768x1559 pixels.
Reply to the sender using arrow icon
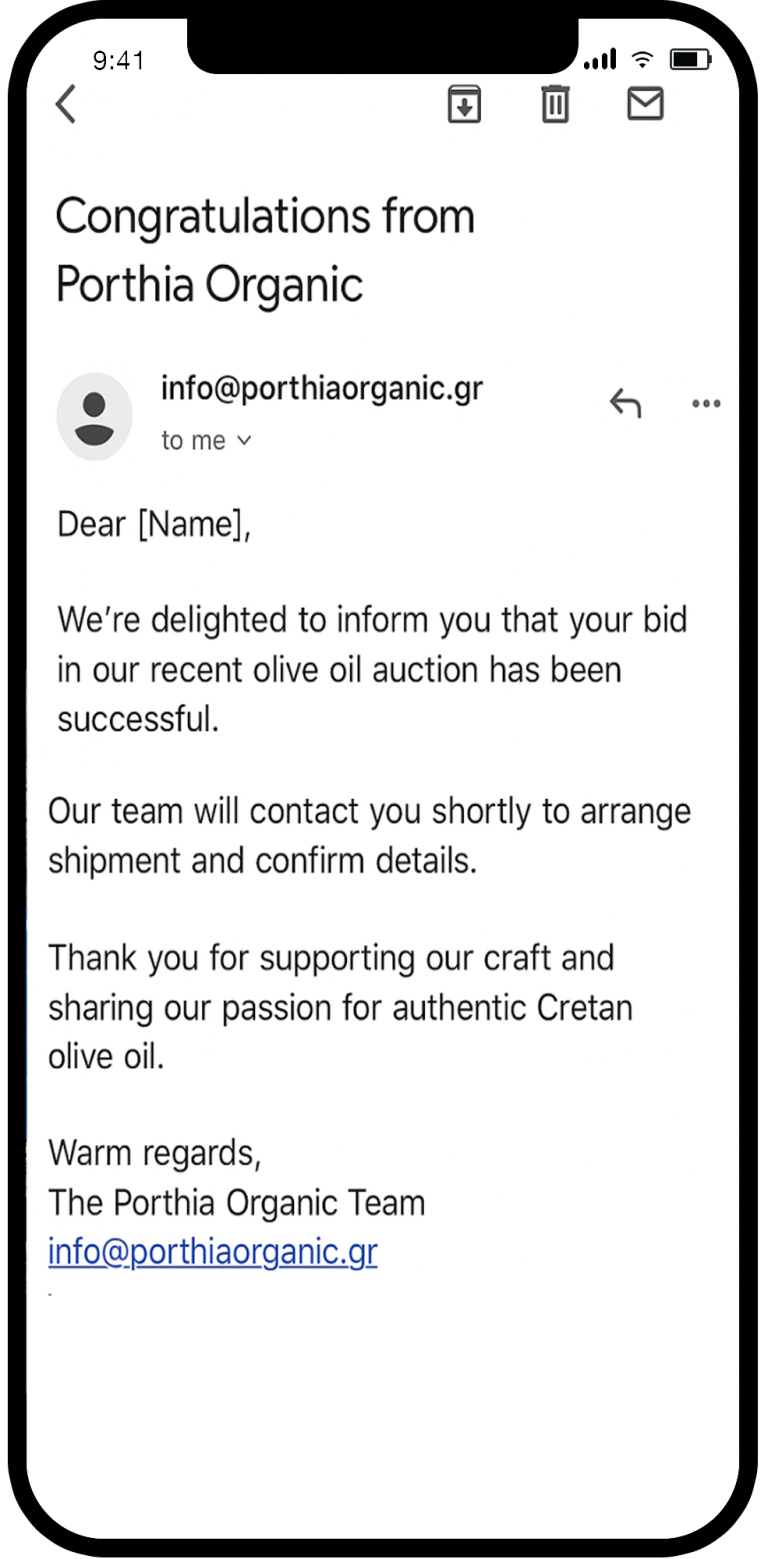pyautogui.click(x=625, y=403)
